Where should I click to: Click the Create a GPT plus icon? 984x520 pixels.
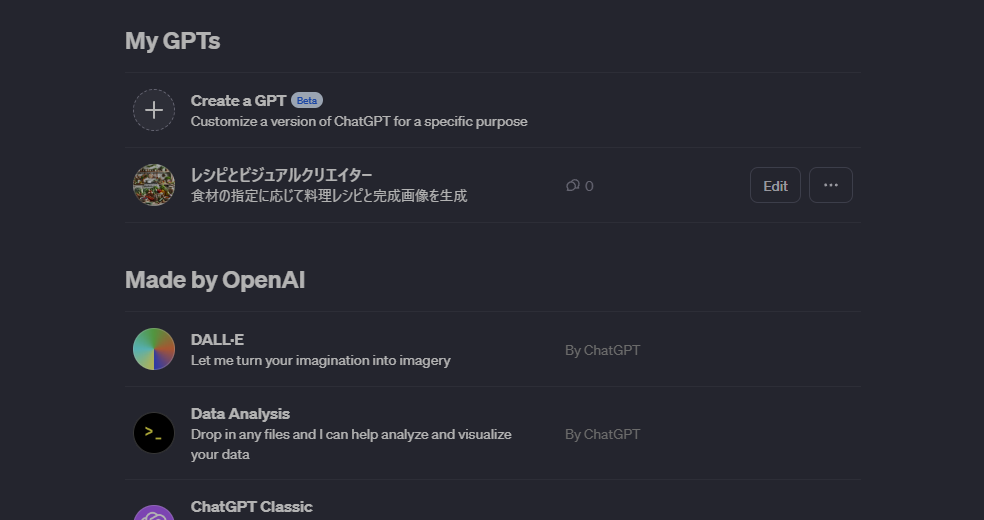coord(154,110)
